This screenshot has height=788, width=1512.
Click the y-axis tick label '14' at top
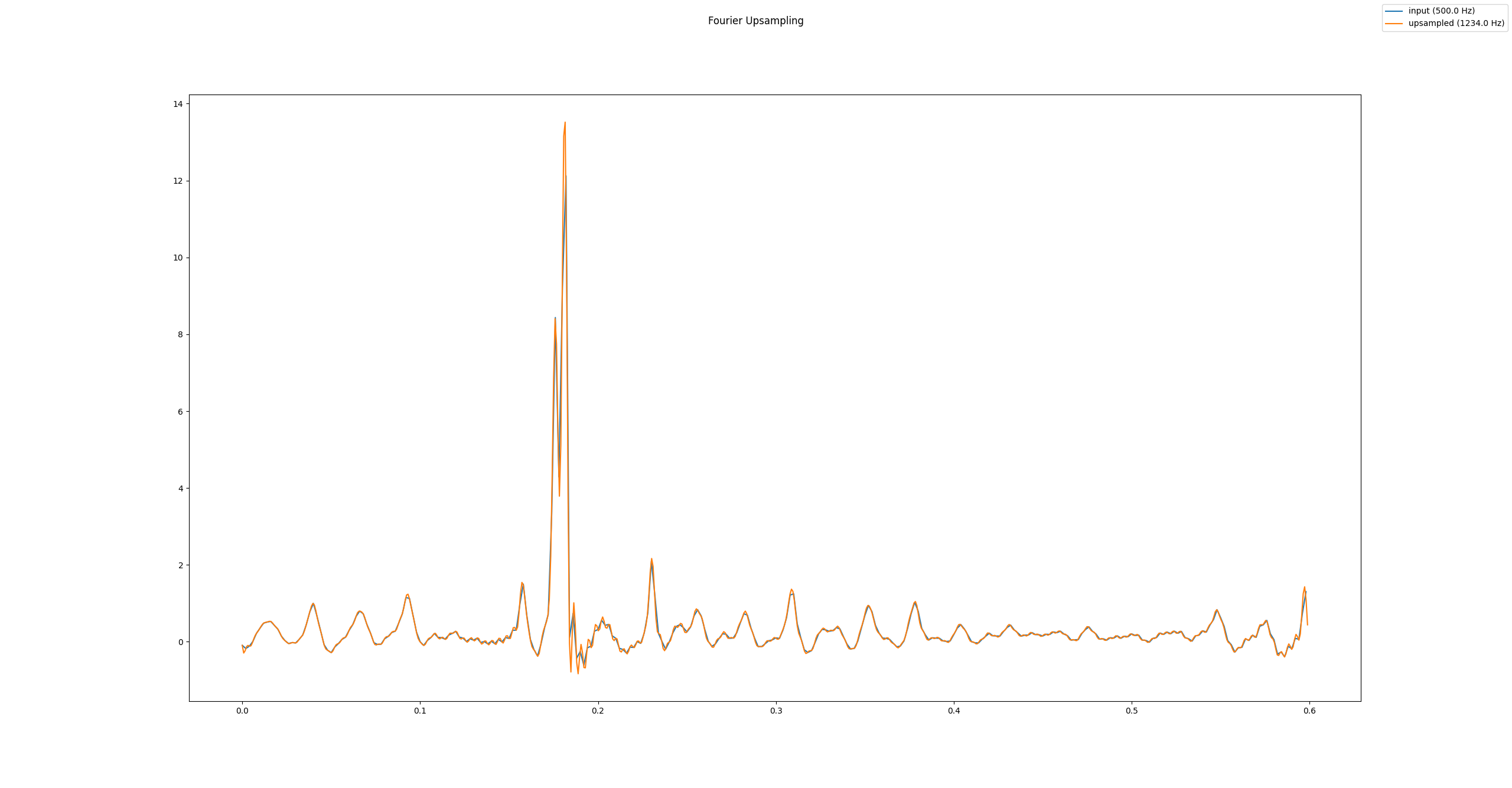point(177,103)
